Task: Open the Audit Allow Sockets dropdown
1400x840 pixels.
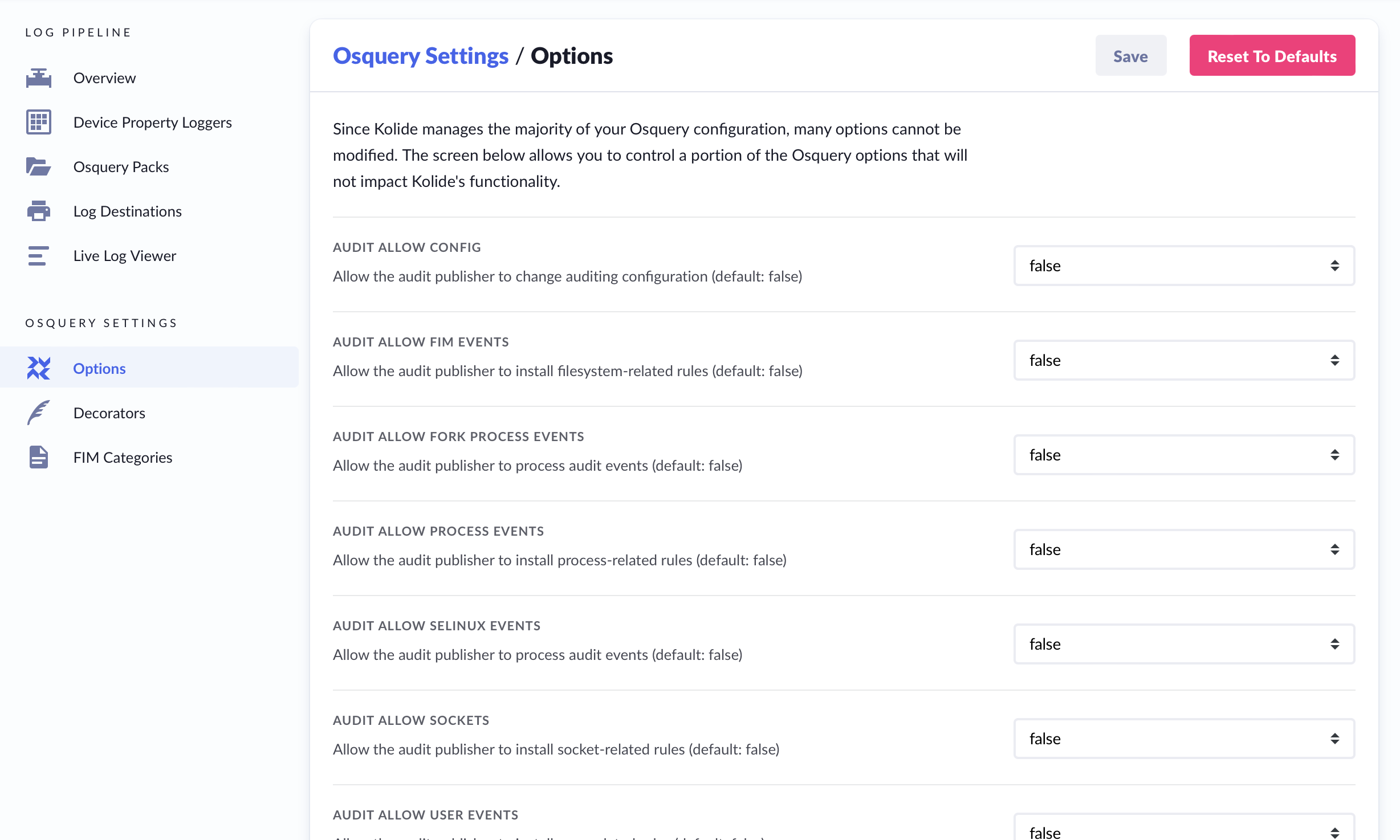Action: click(x=1183, y=739)
